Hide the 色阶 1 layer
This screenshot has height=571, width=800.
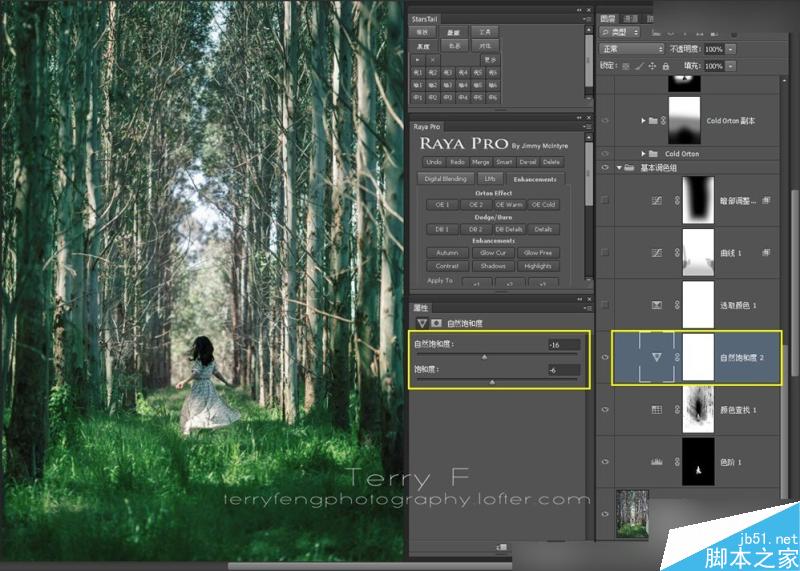point(606,462)
